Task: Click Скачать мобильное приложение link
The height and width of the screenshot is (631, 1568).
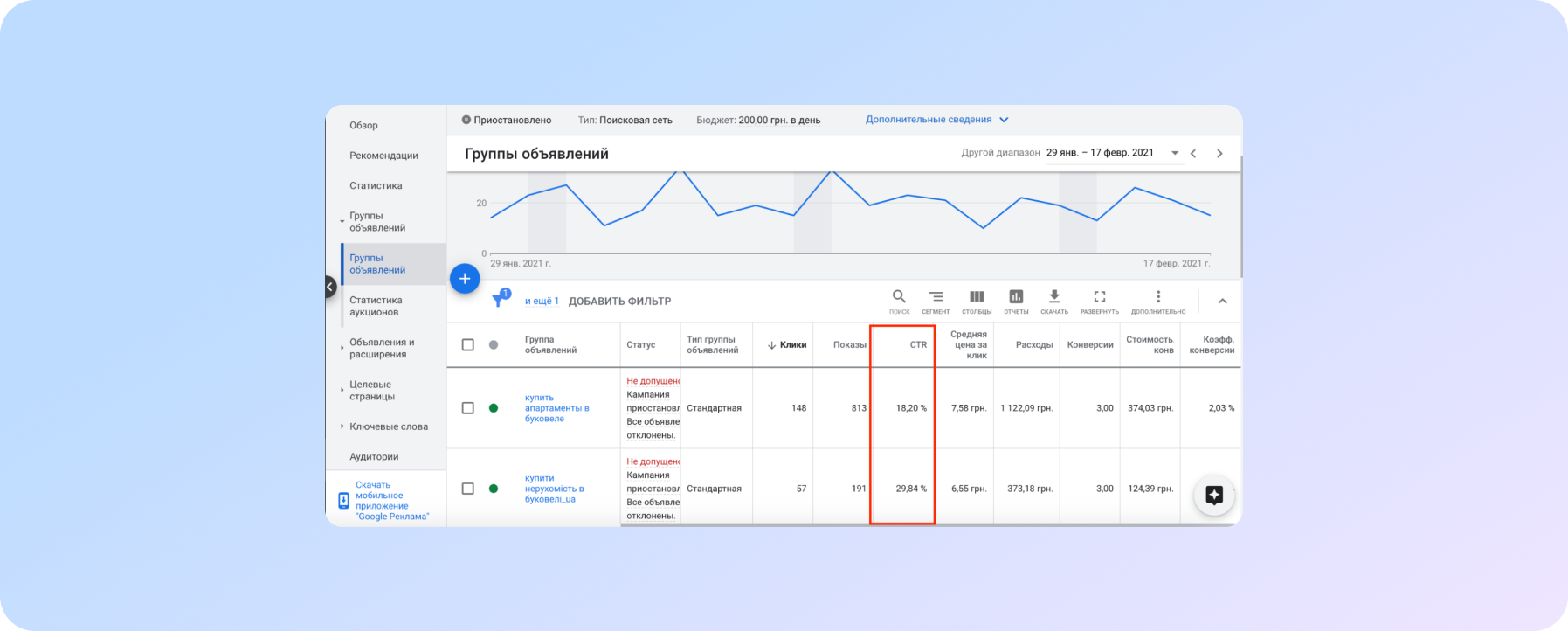Action: pyautogui.click(x=392, y=501)
